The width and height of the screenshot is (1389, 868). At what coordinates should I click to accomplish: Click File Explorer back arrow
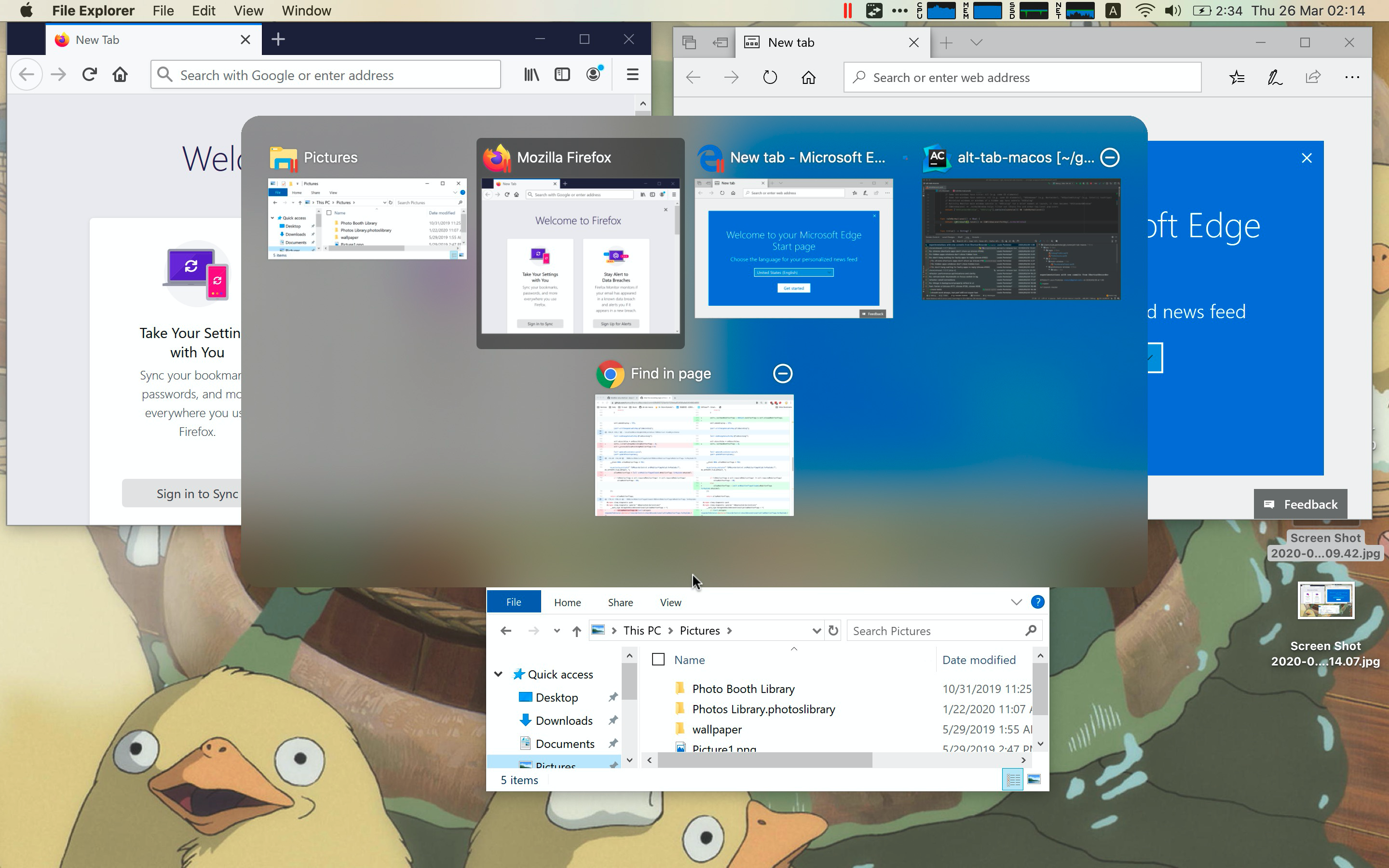pyautogui.click(x=505, y=631)
